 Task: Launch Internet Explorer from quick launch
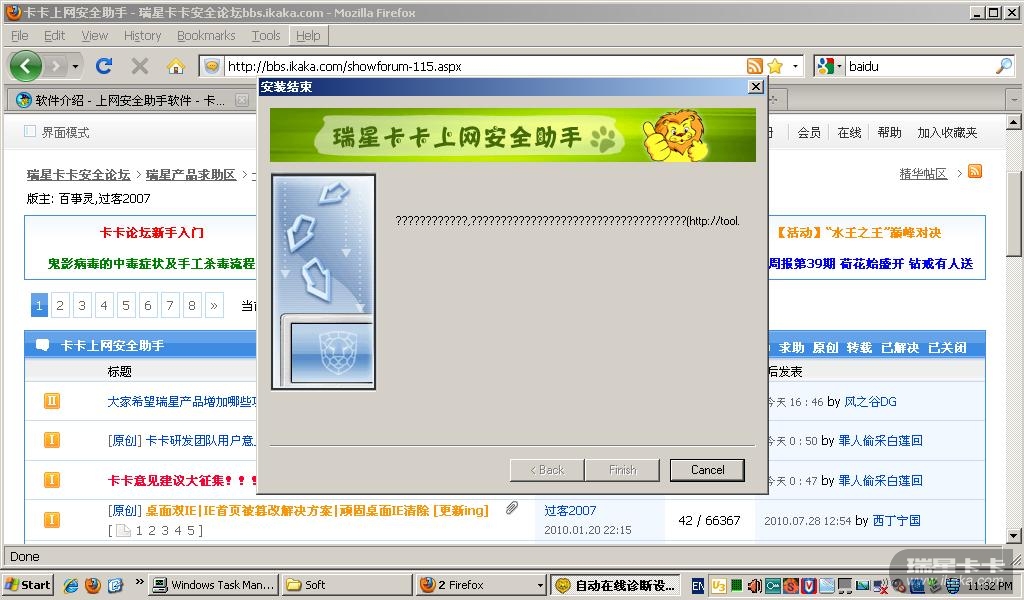click(x=71, y=585)
